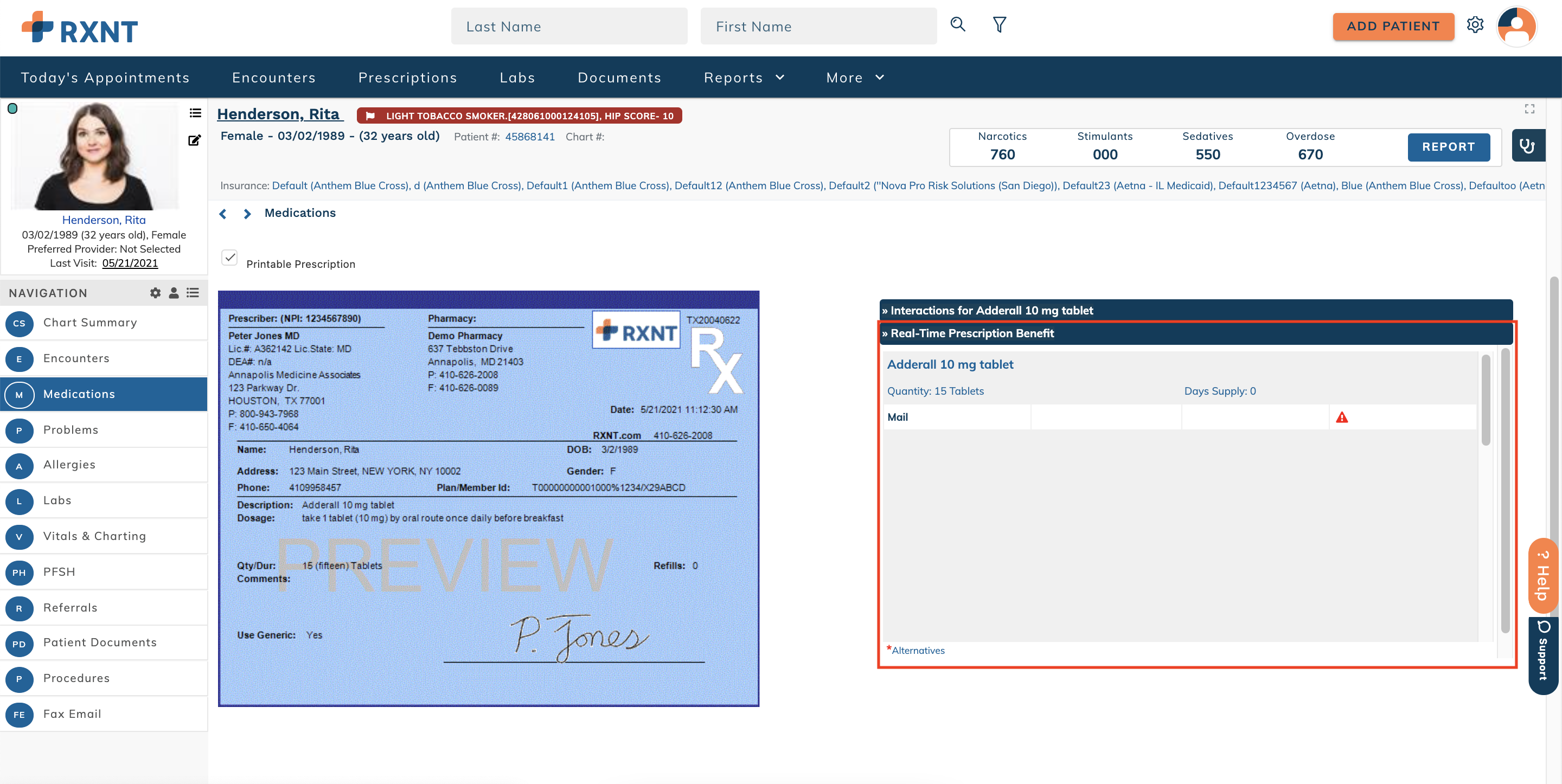Viewport: 1562px width, 784px height.
Task: Open the Encounters top menu
Action: click(x=273, y=78)
